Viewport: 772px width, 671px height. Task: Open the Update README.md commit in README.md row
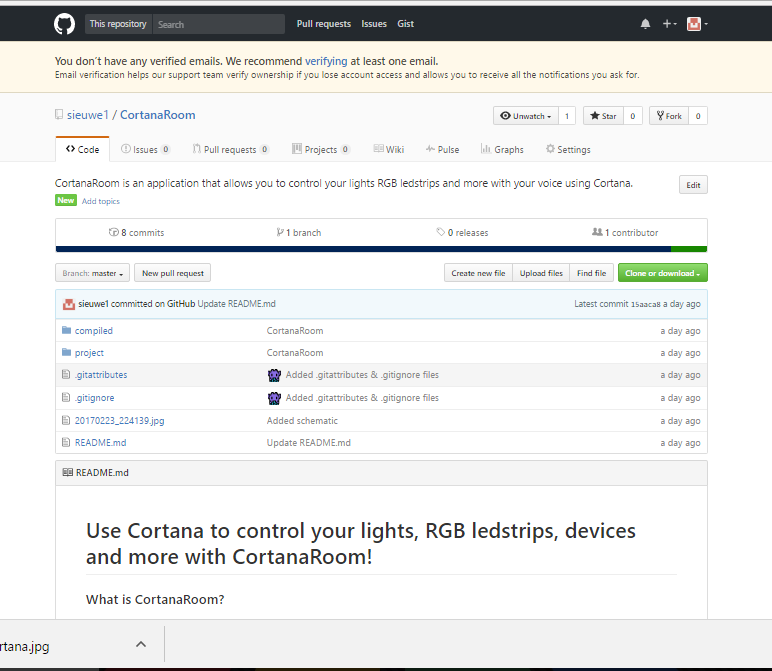pyautogui.click(x=309, y=443)
